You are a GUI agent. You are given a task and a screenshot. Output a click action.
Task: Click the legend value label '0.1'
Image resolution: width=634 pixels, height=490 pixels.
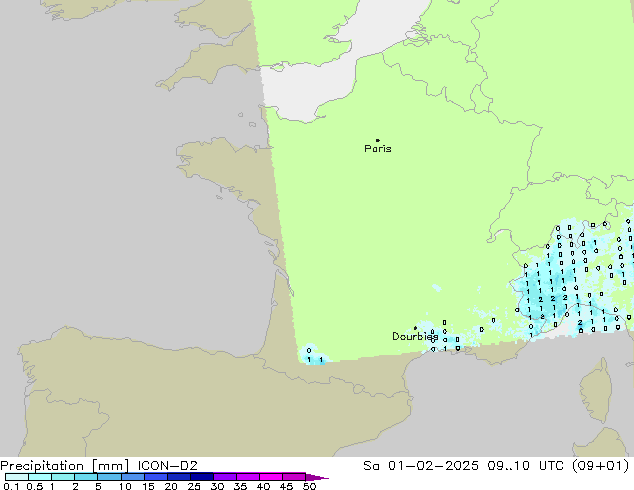(x=11, y=486)
